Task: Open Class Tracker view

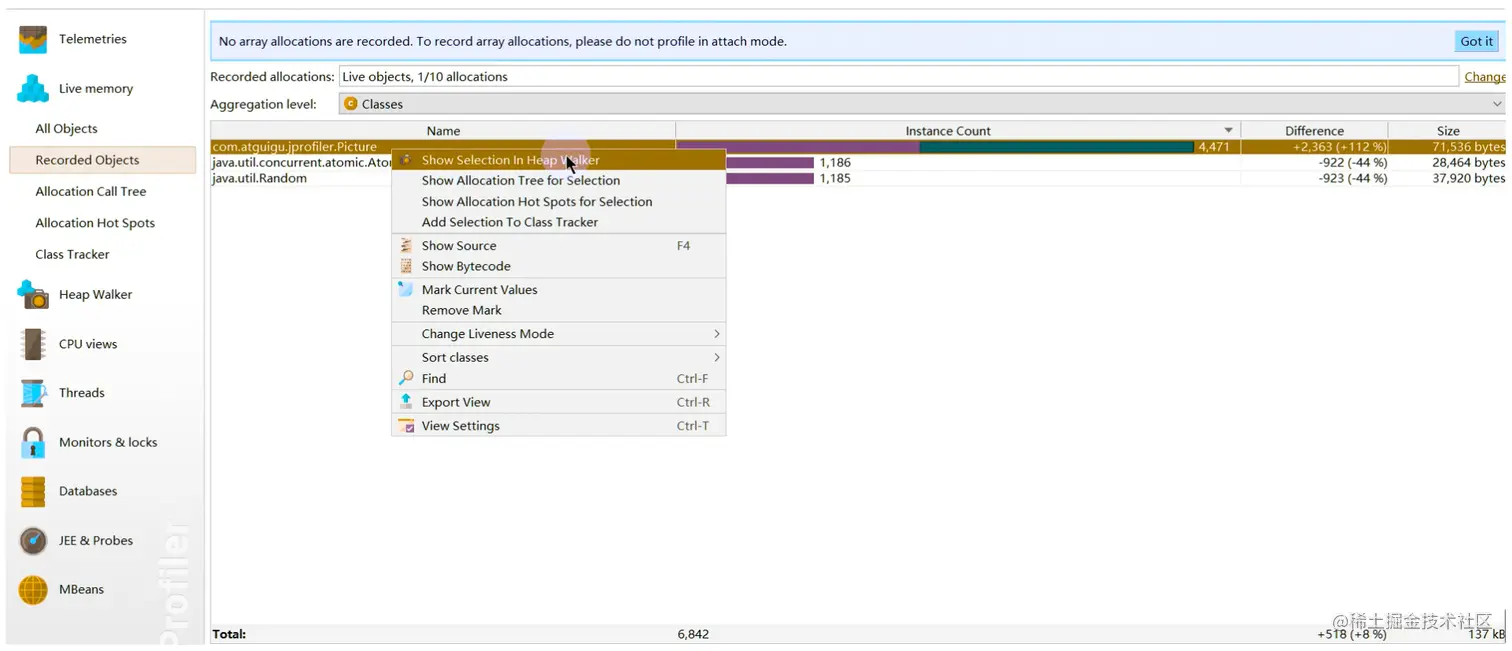Action: pos(72,255)
